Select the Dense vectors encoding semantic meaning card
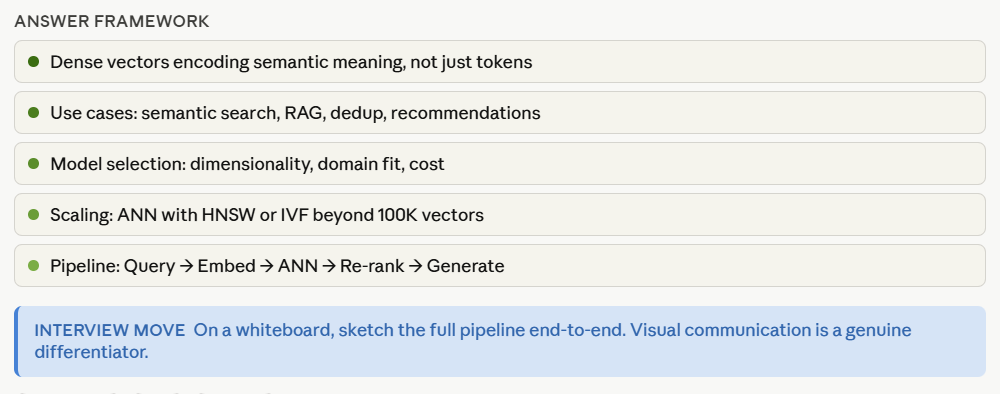This screenshot has width=1000, height=394. point(500,62)
